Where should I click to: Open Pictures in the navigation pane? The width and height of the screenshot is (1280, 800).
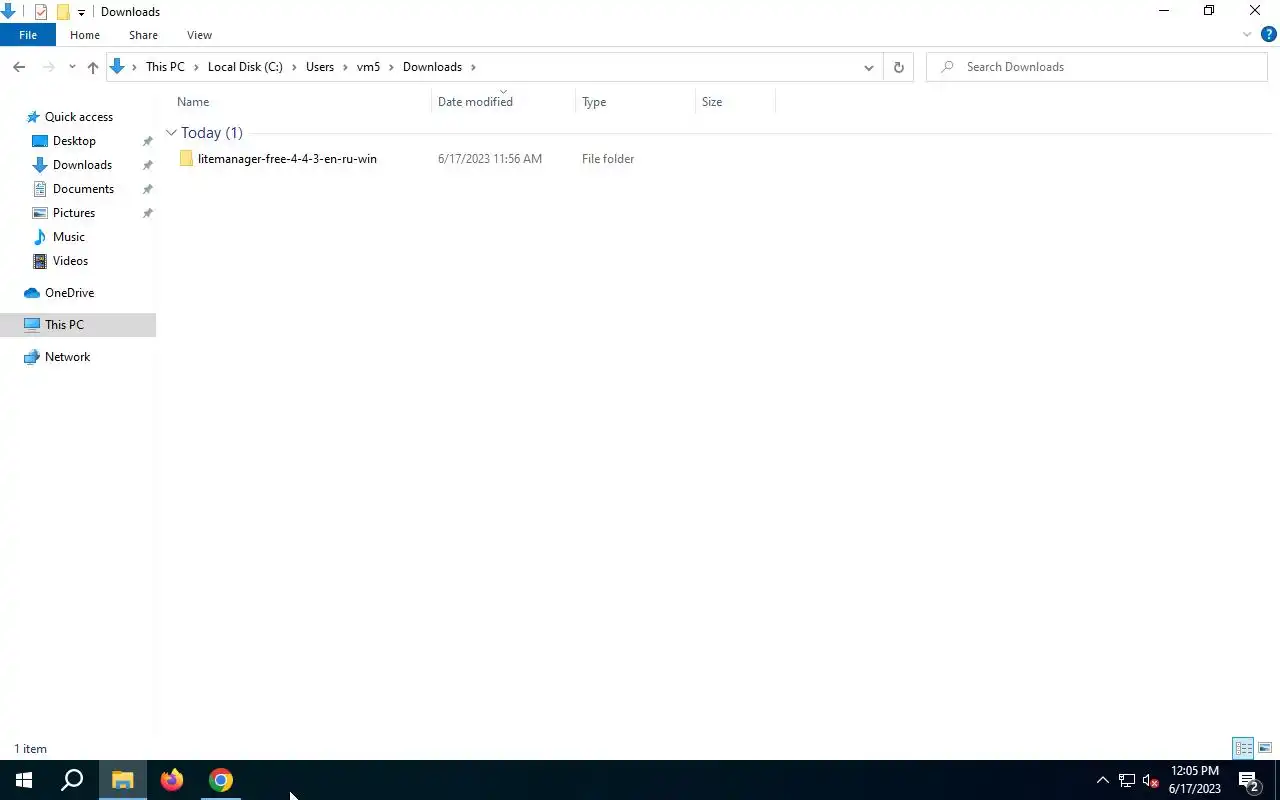74,213
